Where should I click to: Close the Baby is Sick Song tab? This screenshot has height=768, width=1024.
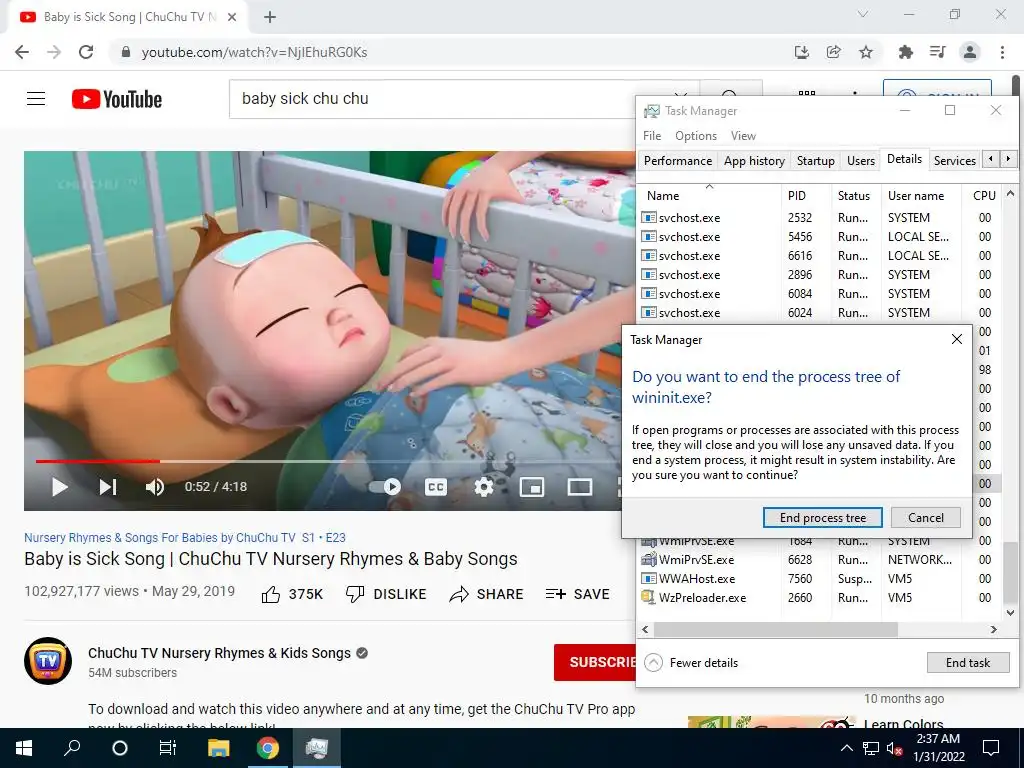[x=232, y=17]
